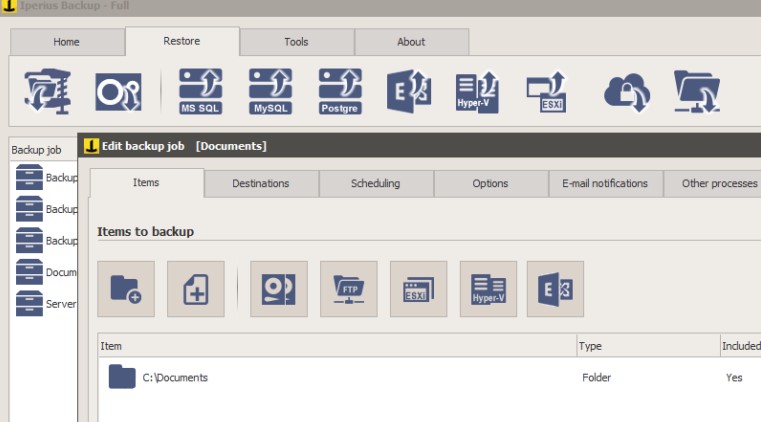The width and height of the screenshot is (761, 422).
Task: Select the second Backup job entry
Action: tap(46, 209)
